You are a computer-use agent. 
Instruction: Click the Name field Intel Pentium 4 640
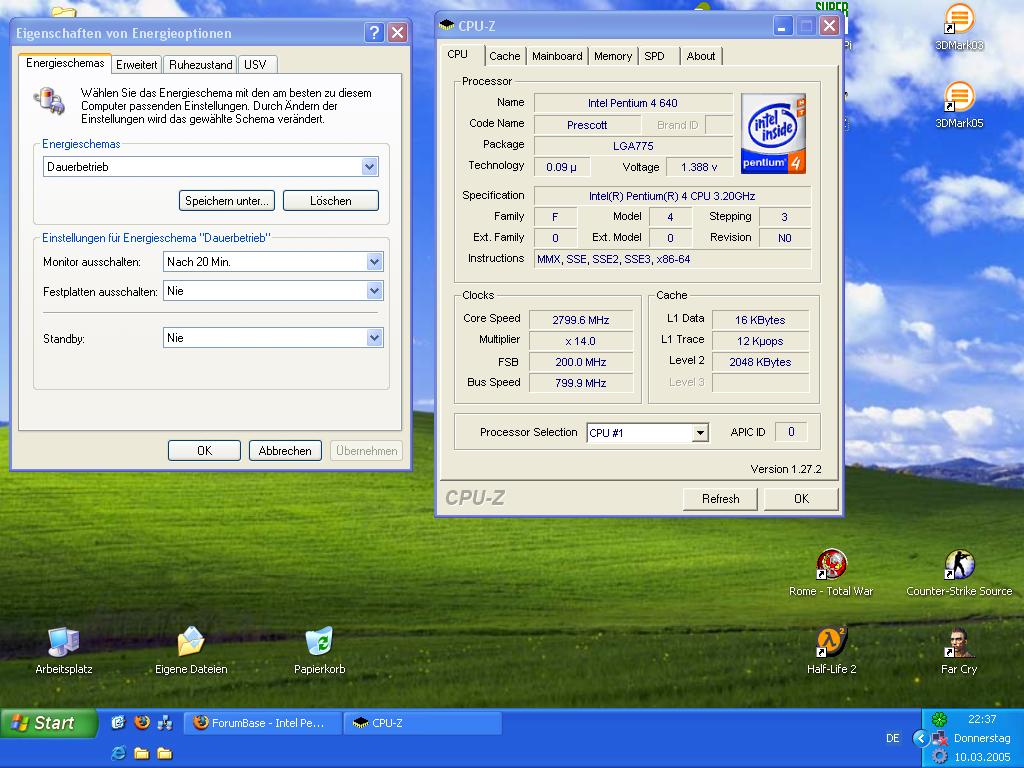point(633,103)
